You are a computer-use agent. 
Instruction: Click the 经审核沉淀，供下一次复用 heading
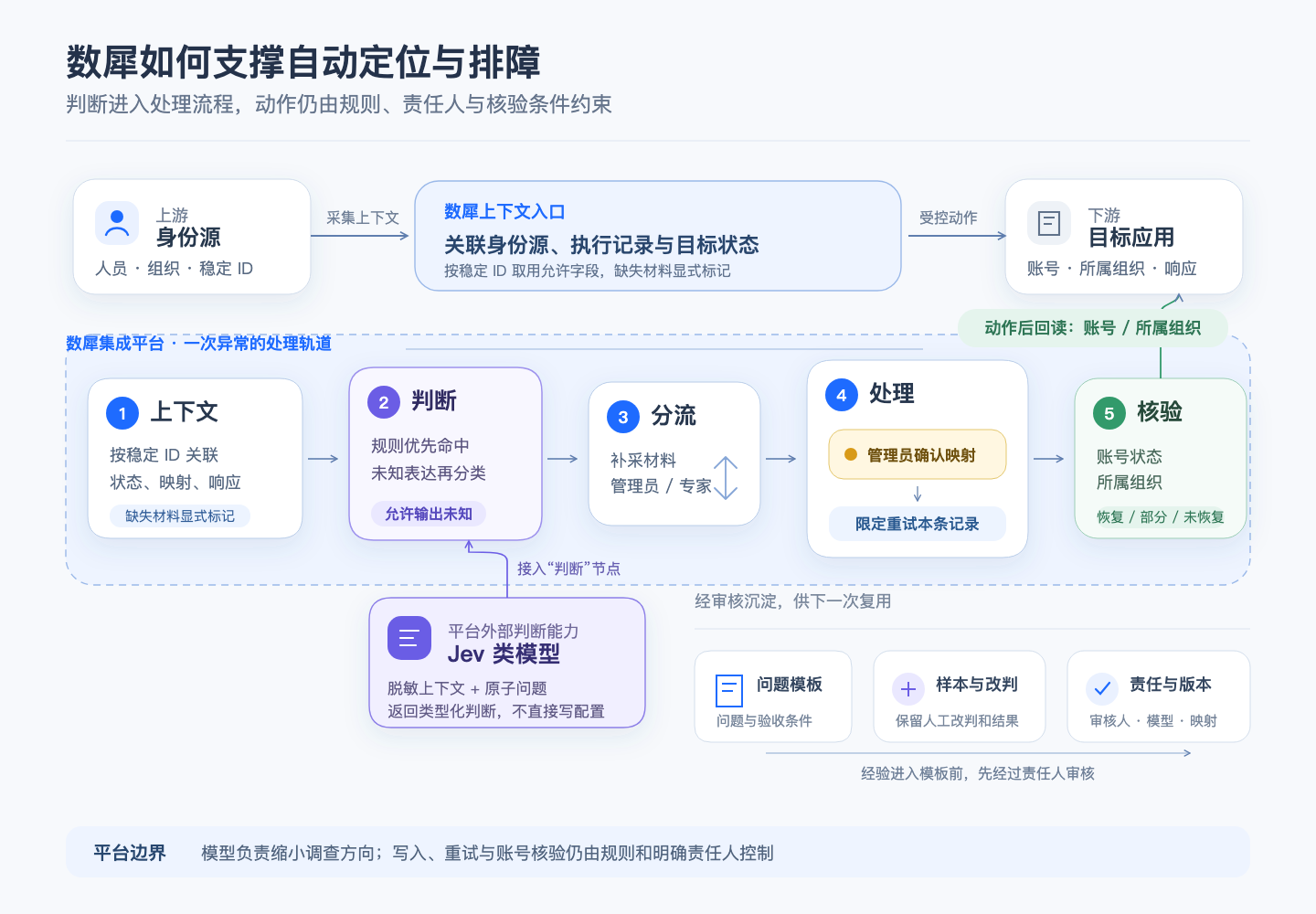click(x=793, y=601)
